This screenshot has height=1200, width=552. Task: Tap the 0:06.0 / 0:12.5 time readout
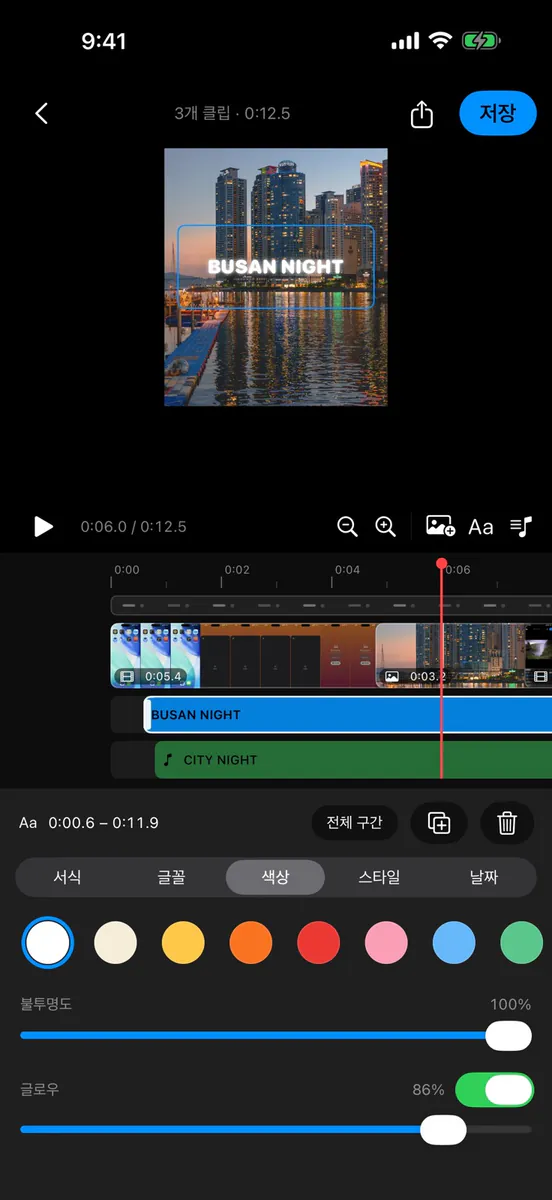click(134, 527)
